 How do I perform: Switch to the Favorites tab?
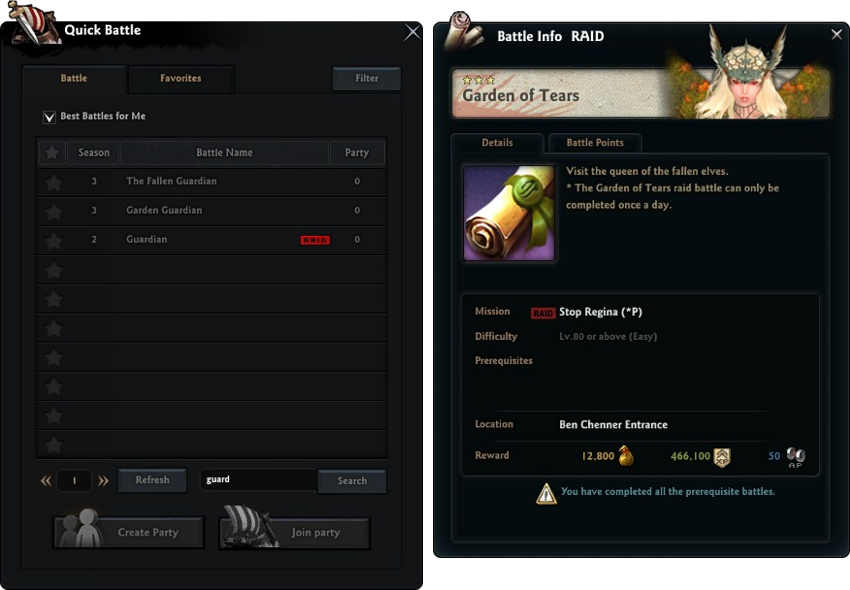[181, 79]
